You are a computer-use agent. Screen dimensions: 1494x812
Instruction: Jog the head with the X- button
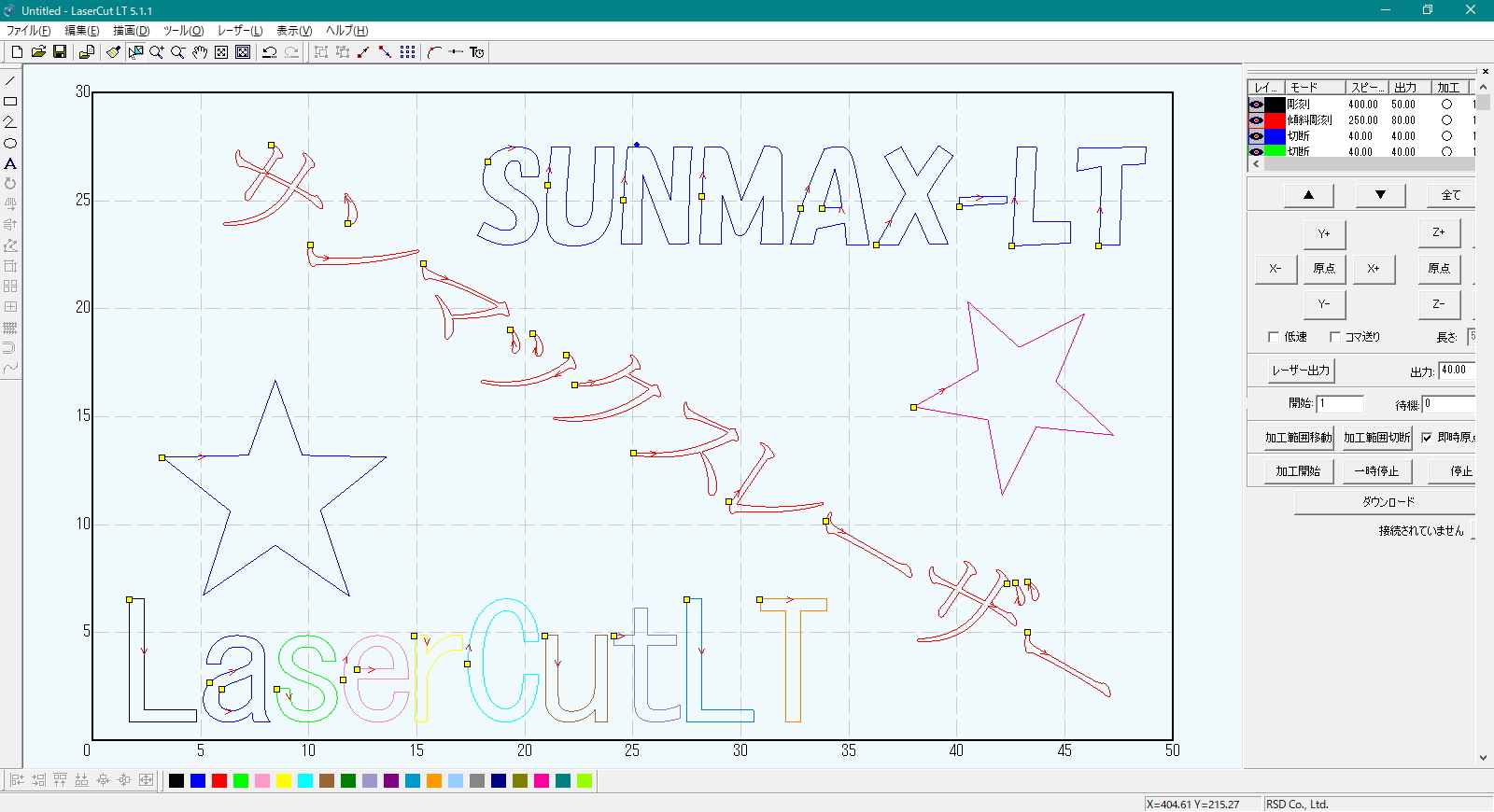1275,269
